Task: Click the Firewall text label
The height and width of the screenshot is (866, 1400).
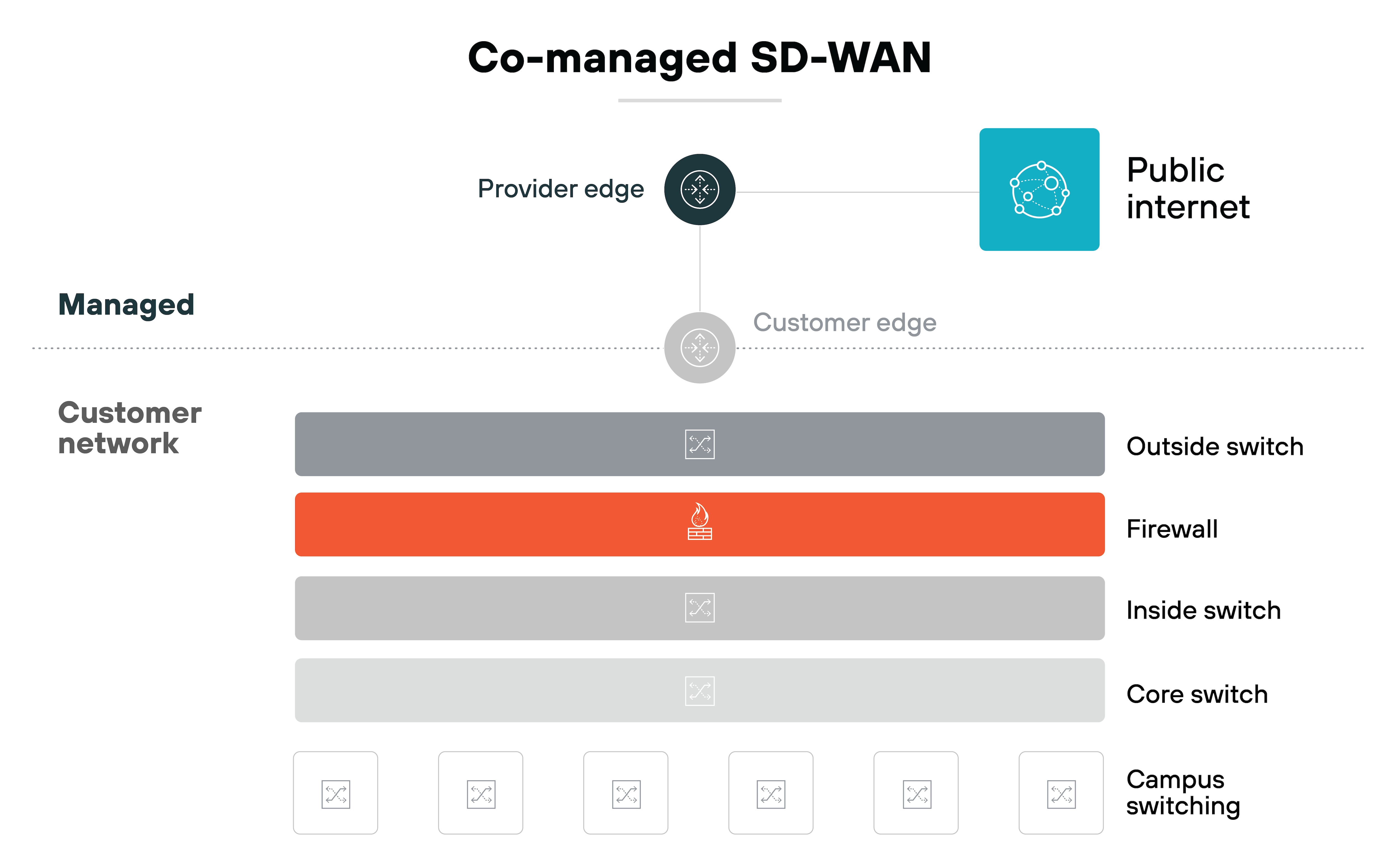Action: pyautogui.click(x=1172, y=529)
